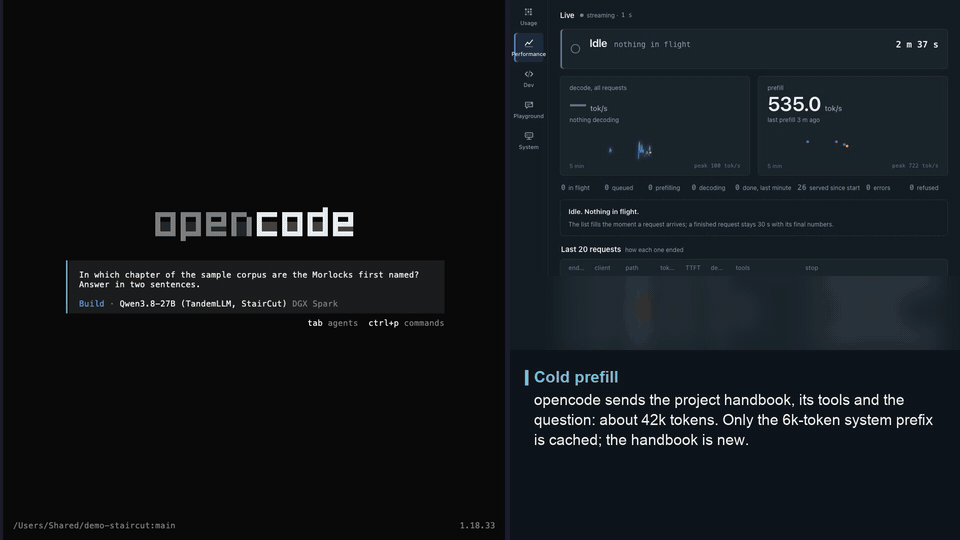This screenshot has width=960, height=540.
Task: Click the 'ctrl+p commands' hint
Action: coord(406,323)
